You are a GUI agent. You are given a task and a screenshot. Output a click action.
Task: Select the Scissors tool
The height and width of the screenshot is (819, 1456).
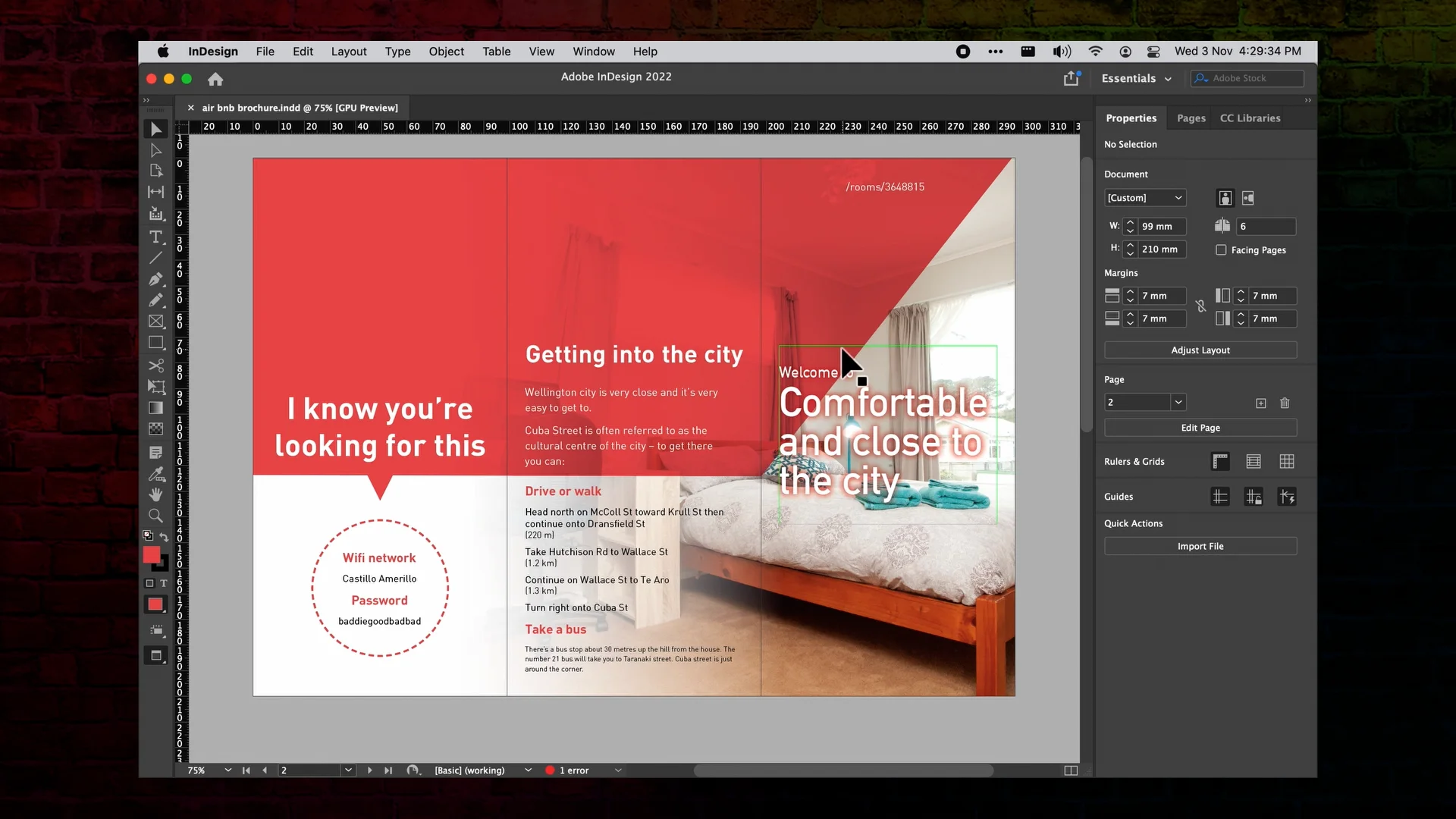pos(156,366)
